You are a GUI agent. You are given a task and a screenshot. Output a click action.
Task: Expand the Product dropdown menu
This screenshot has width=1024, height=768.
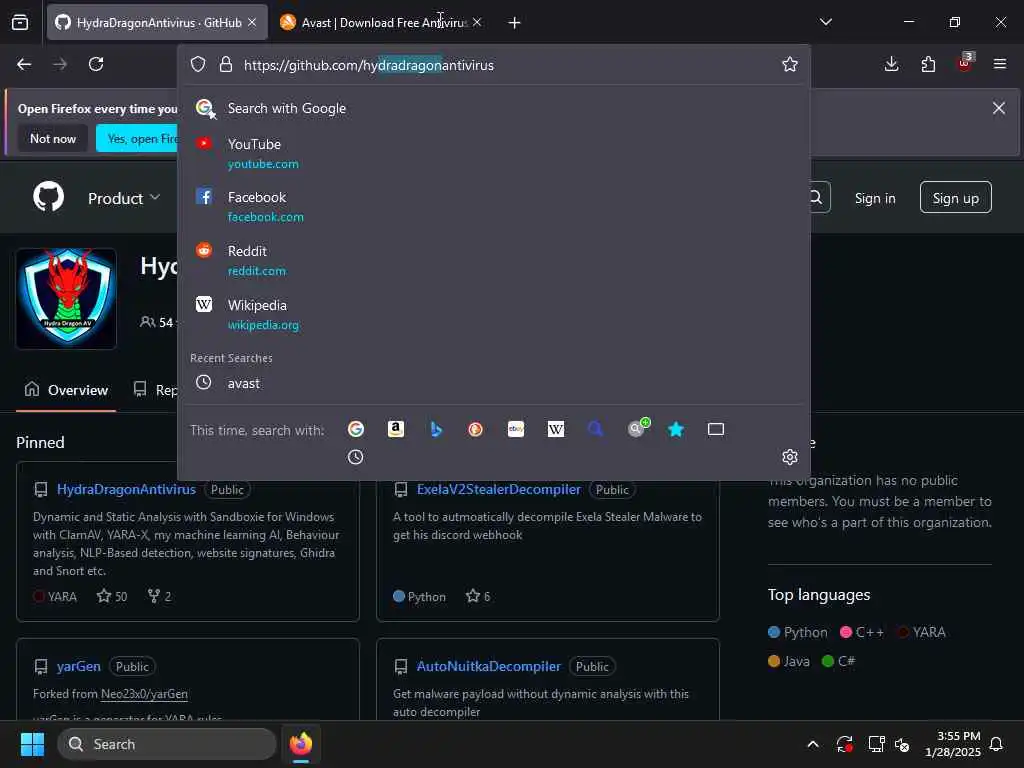point(124,198)
